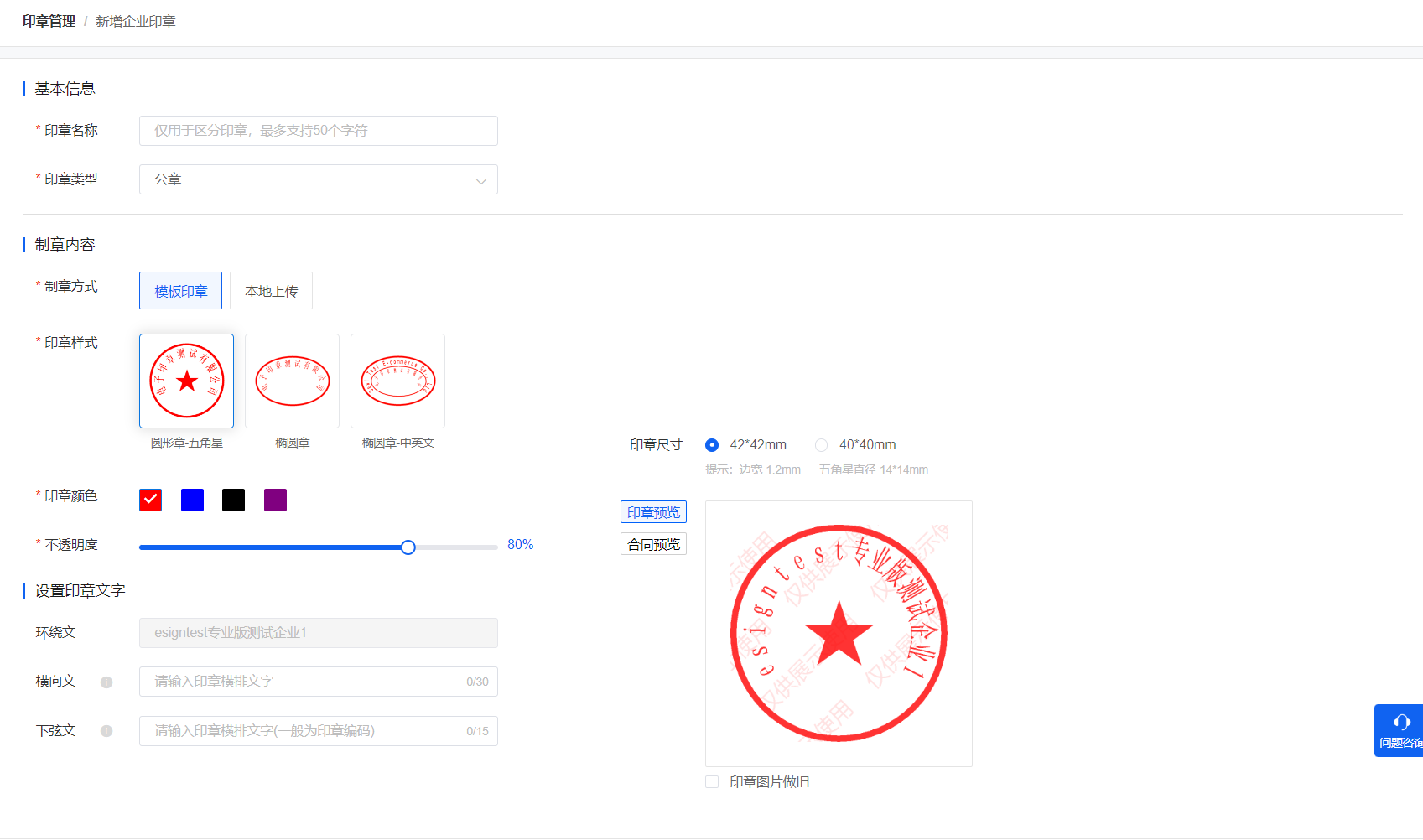Enable 印章图片做旧 checkbox
The image size is (1423, 840).
pyautogui.click(x=712, y=782)
